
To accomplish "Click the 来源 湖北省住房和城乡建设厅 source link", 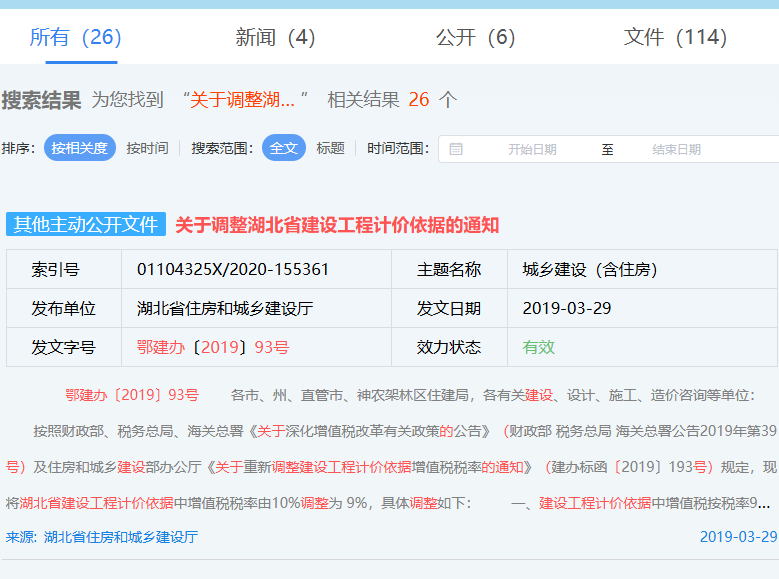I will pyautogui.click(x=101, y=537).
